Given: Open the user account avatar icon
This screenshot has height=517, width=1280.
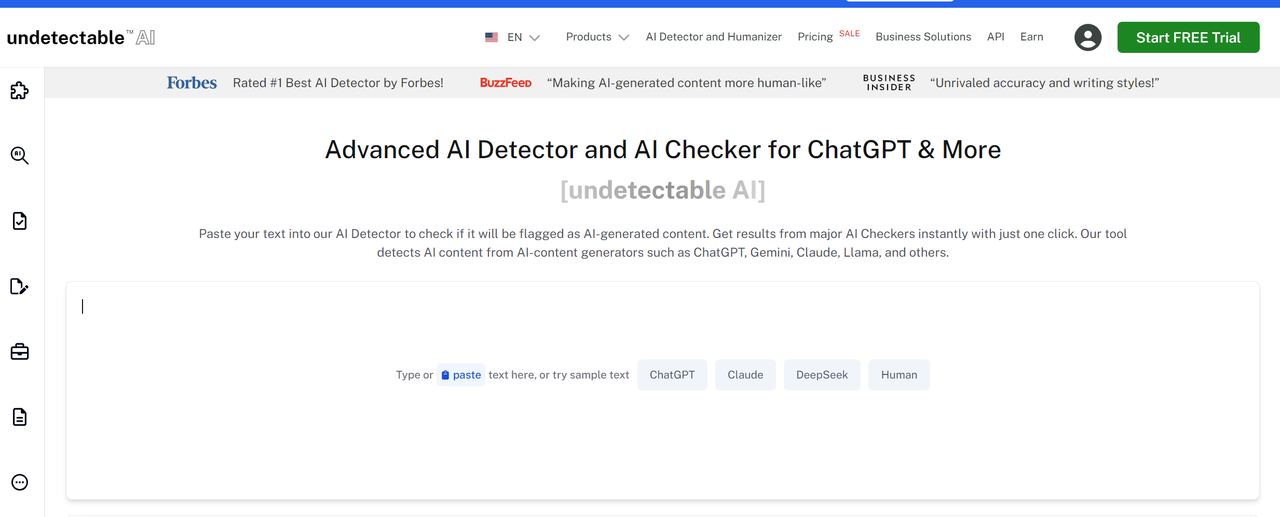Looking at the screenshot, I should [x=1087, y=37].
